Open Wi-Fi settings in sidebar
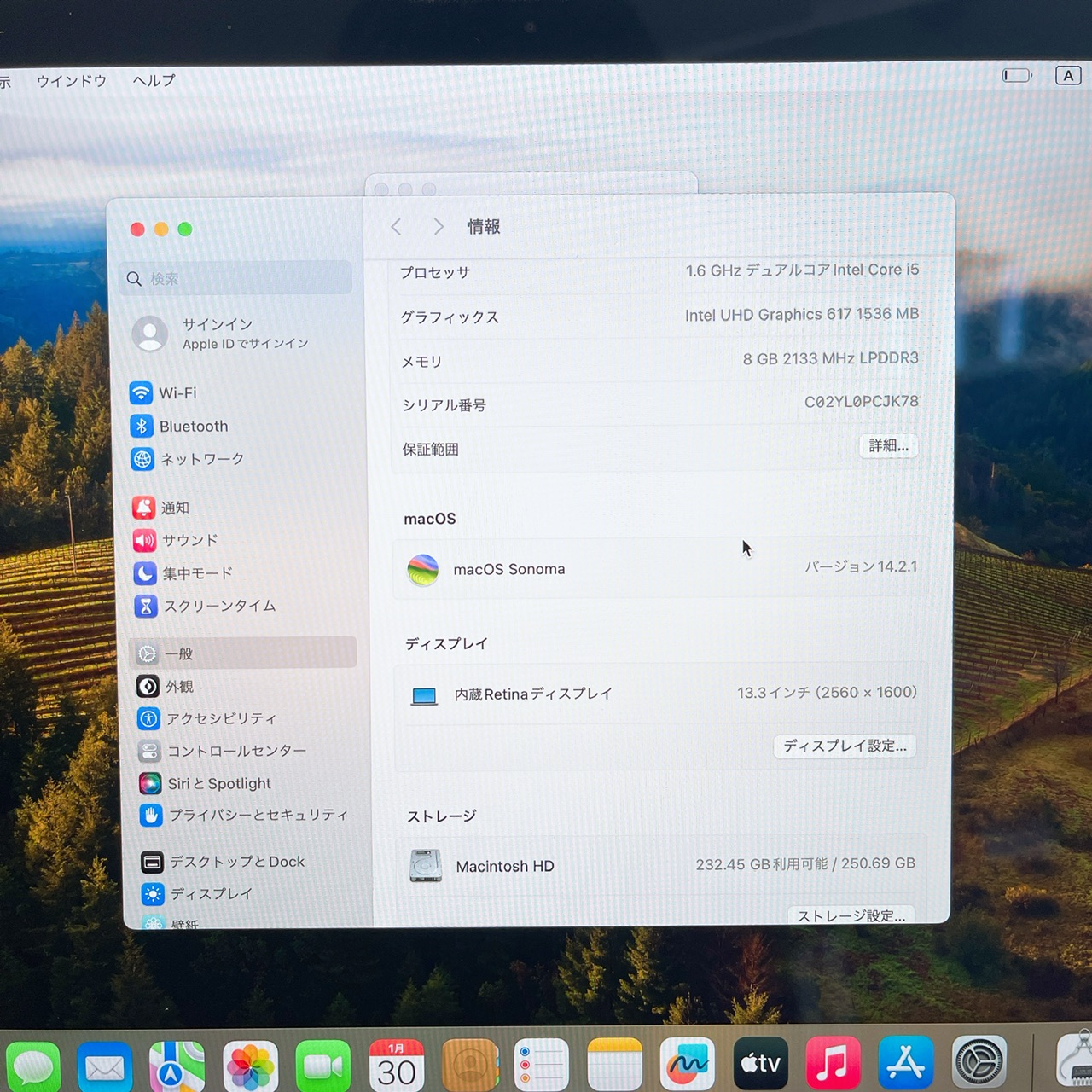Screen dimensions: 1092x1092 coord(164,393)
